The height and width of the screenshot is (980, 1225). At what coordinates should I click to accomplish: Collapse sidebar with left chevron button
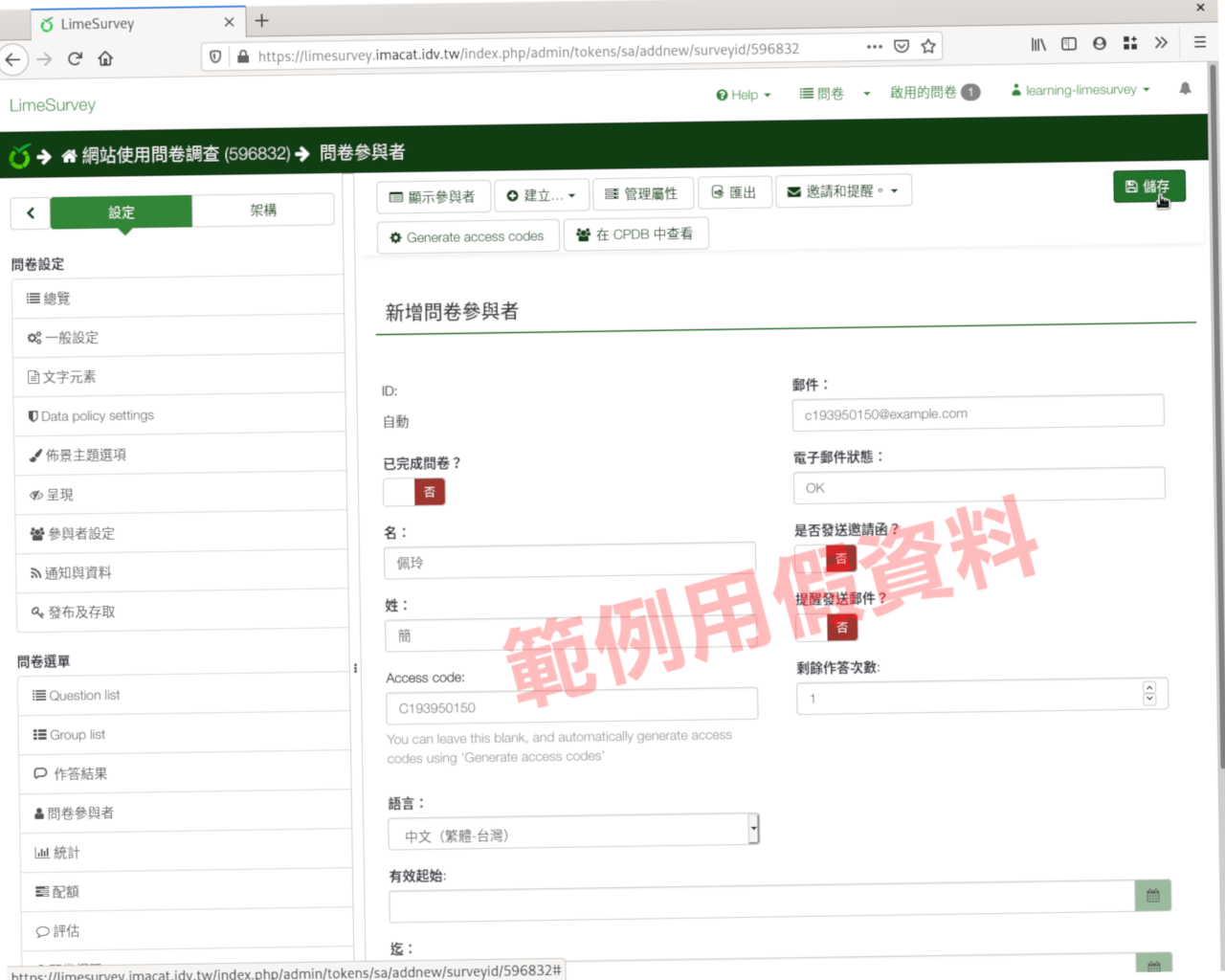(x=31, y=212)
